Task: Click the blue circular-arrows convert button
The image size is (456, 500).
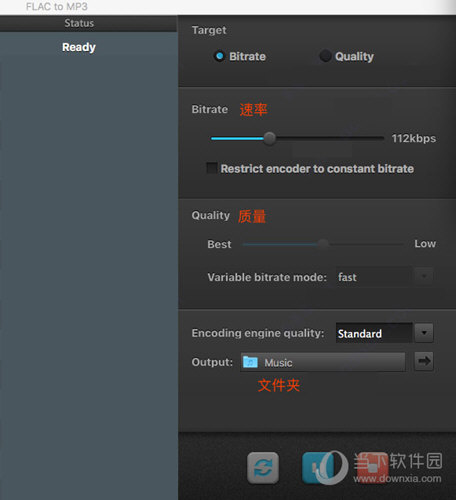Action: pos(263,467)
